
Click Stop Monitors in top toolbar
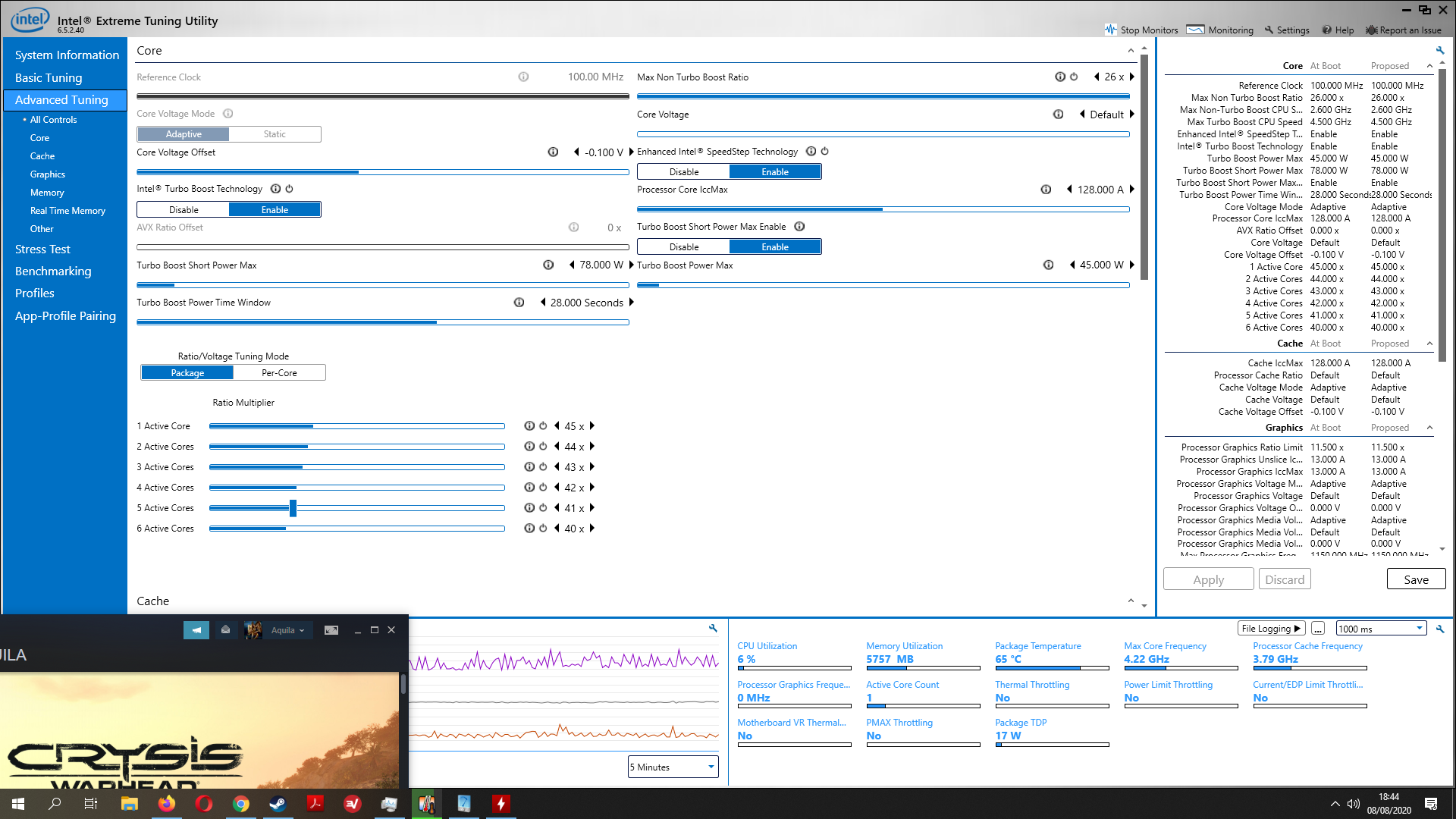1141,30
